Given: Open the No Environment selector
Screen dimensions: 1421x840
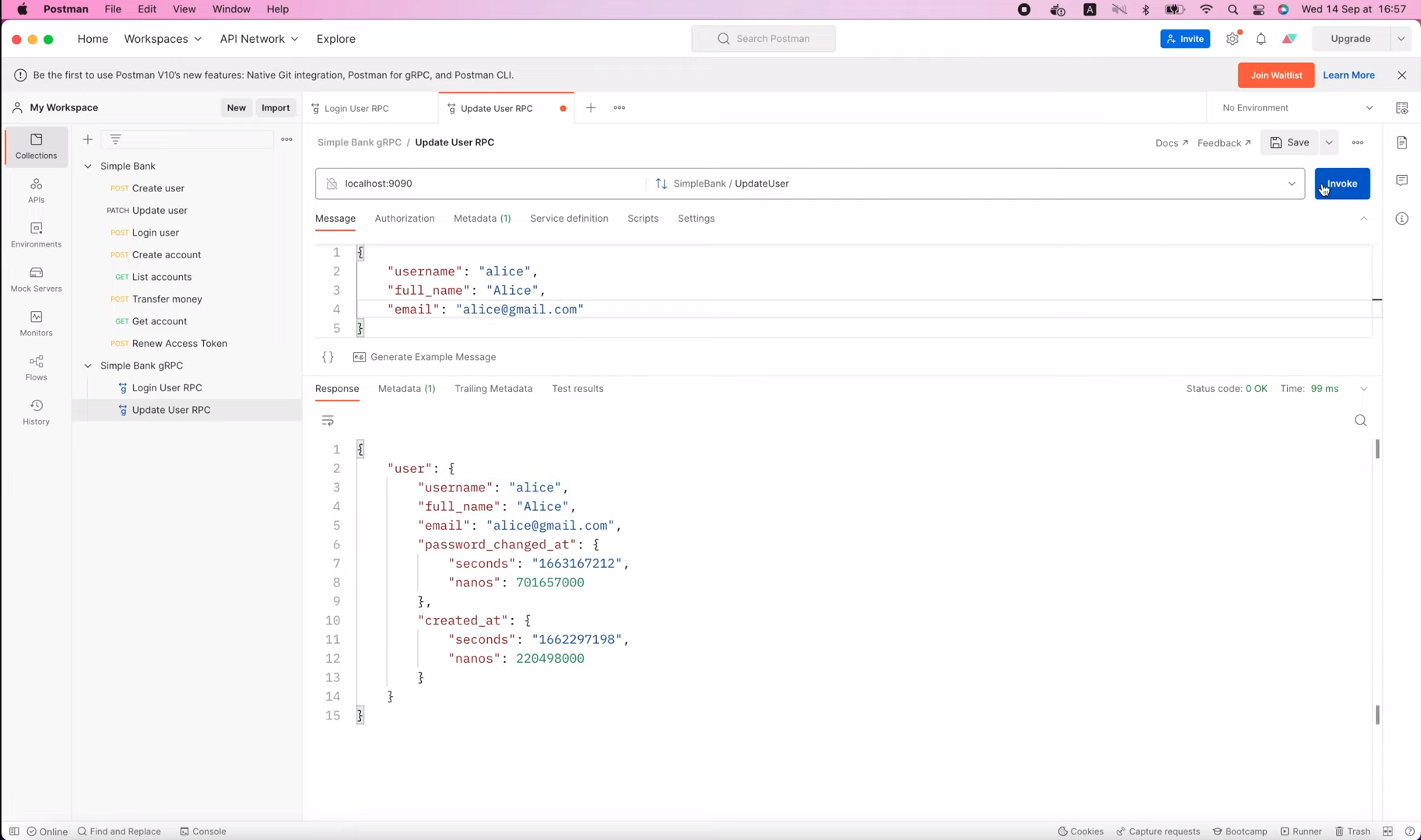Looking at the screenshot, I should click(x=1297, y=108).
